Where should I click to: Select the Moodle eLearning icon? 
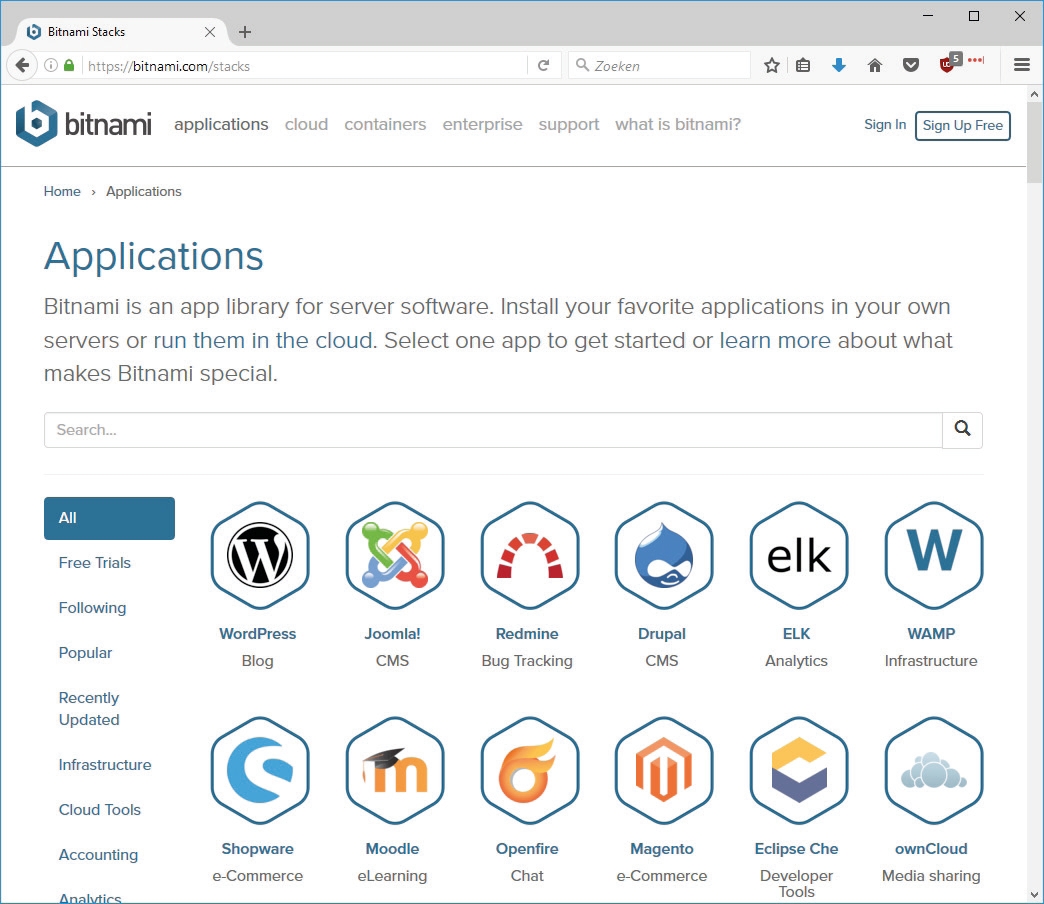coord(394,771)
